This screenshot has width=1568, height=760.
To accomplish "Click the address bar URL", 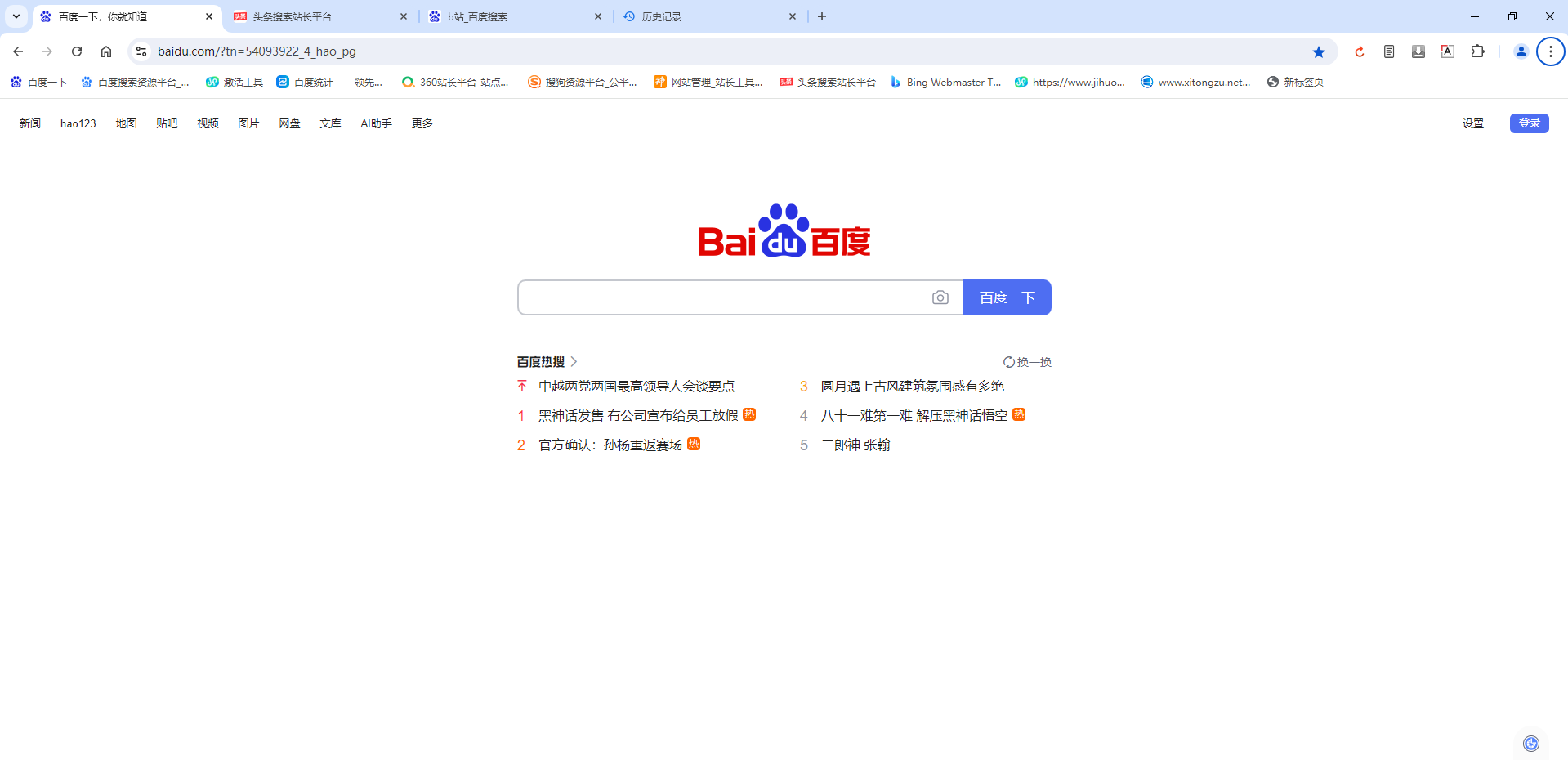I will pyautogui.click(x=257, y=51).
